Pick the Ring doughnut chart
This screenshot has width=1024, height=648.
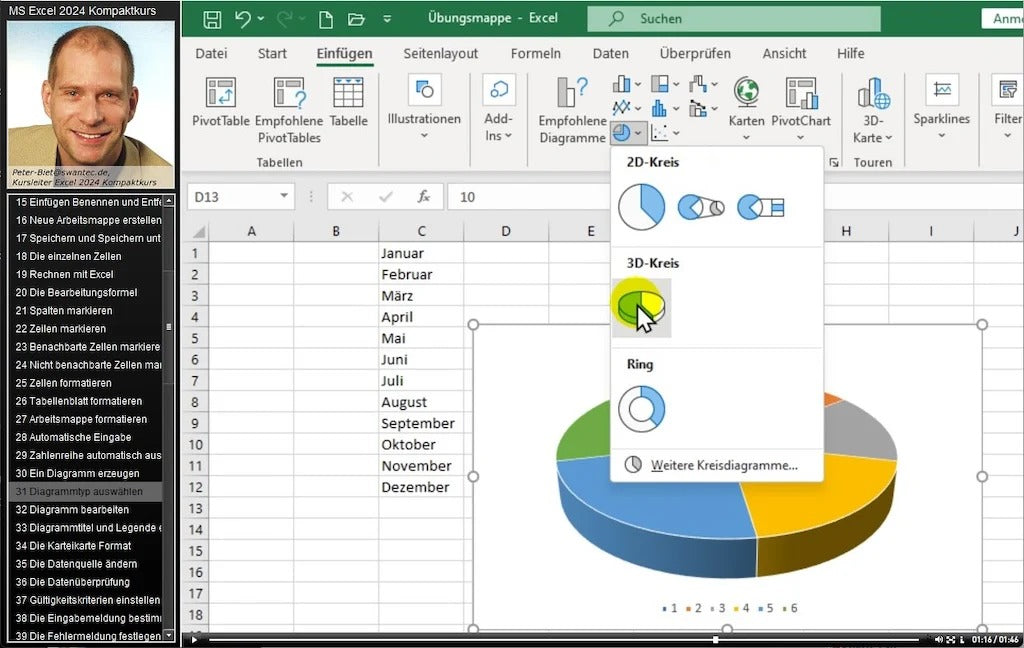(641, 408)
